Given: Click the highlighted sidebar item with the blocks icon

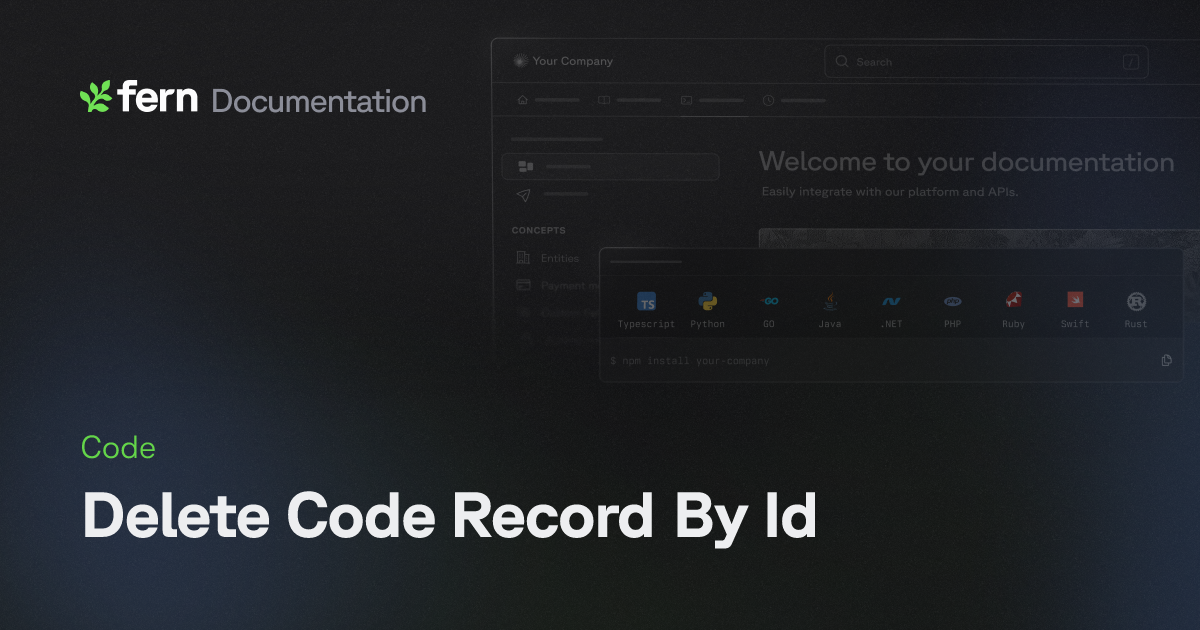Looking at the screenshot, I should pos(610,167).
